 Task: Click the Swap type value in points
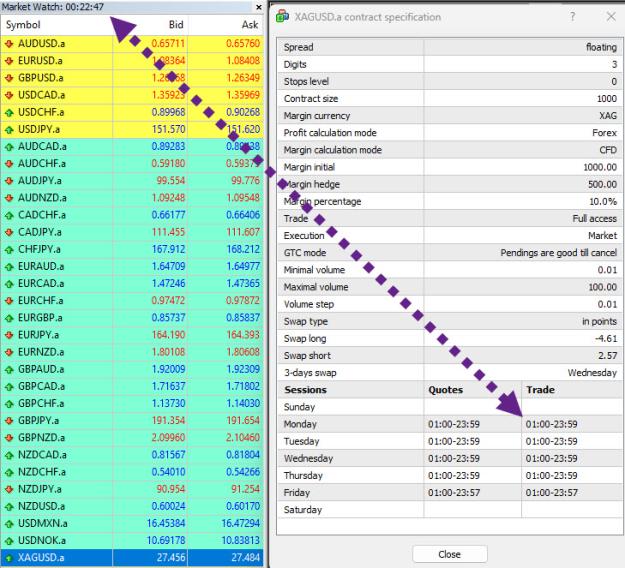click(x=599, y=321)
